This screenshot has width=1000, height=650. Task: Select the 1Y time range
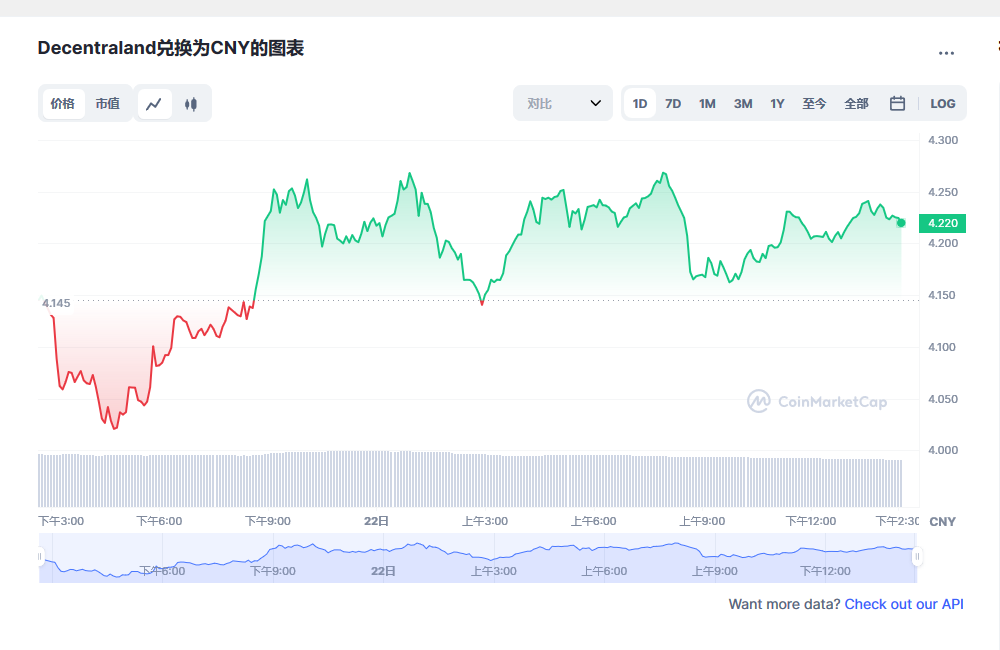pyautogui.click(x=777, y=104)
